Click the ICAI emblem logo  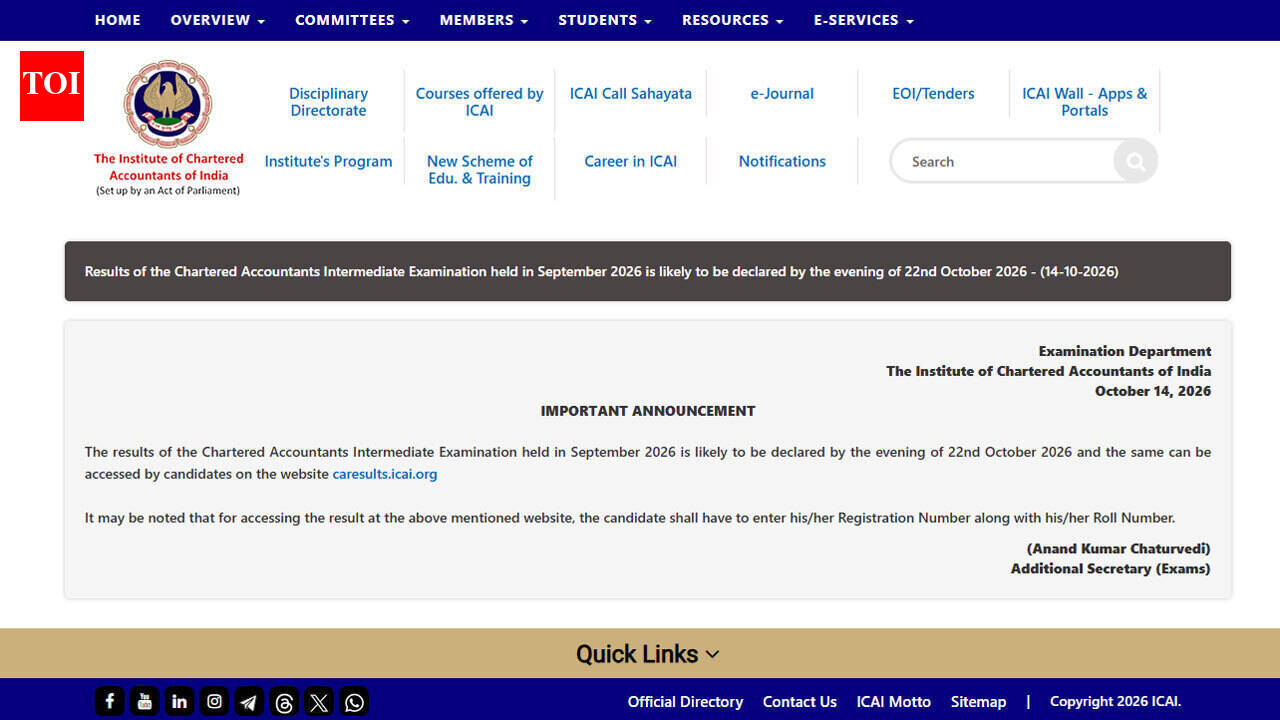click(x=168, y=103)
